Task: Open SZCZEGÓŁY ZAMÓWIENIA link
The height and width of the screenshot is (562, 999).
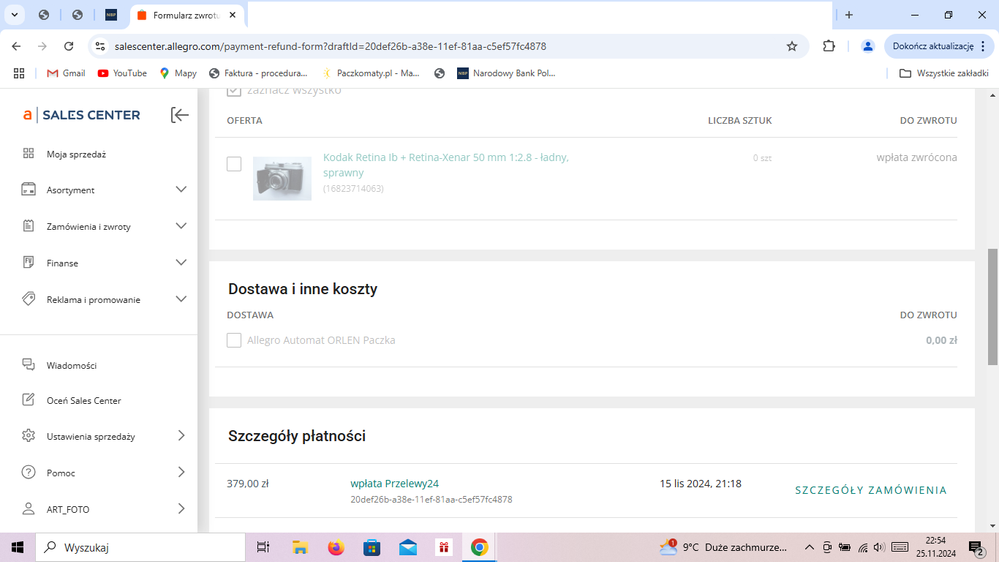Action: [870, 490]
